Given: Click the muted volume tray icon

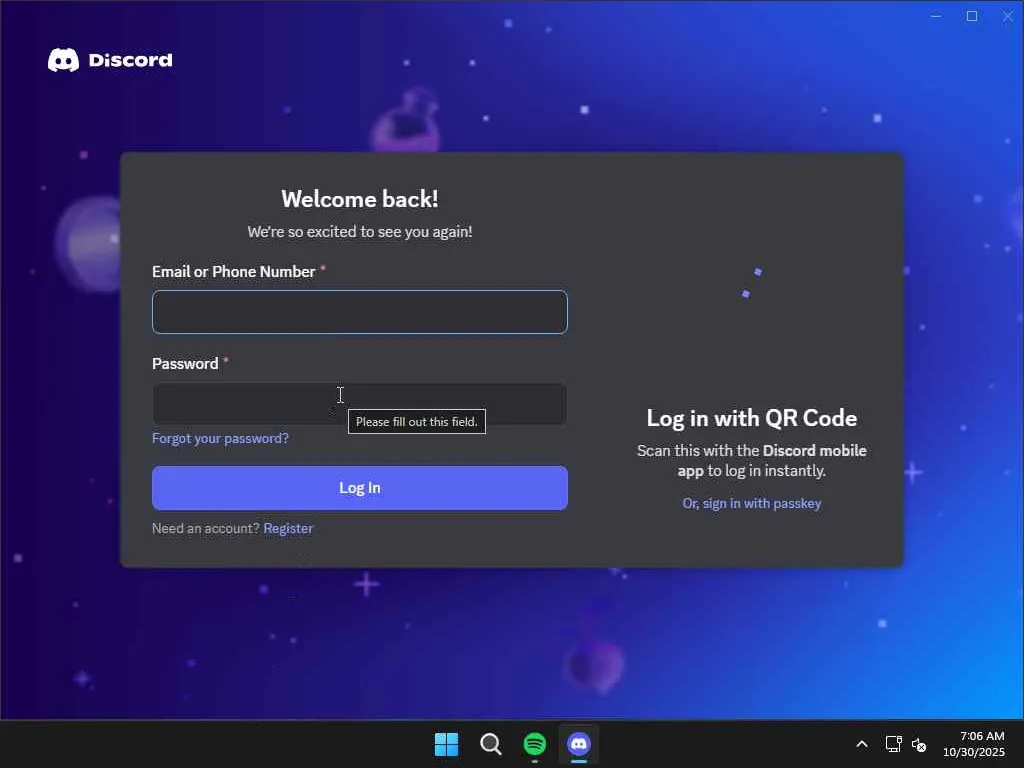Looking at the screenshot, I should (x=919, y=744).
